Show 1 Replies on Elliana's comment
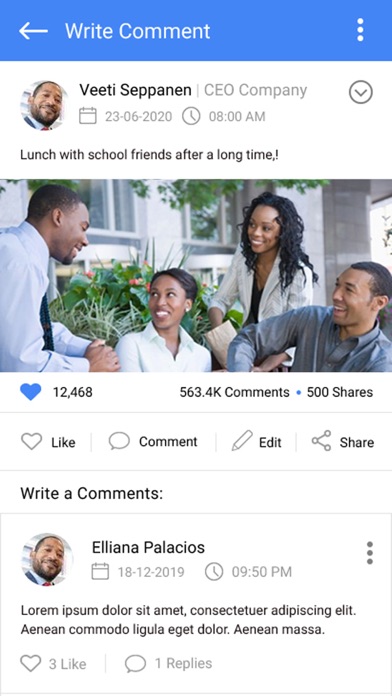This screenshot has width=392, height=696. click(x=168, y=664)
